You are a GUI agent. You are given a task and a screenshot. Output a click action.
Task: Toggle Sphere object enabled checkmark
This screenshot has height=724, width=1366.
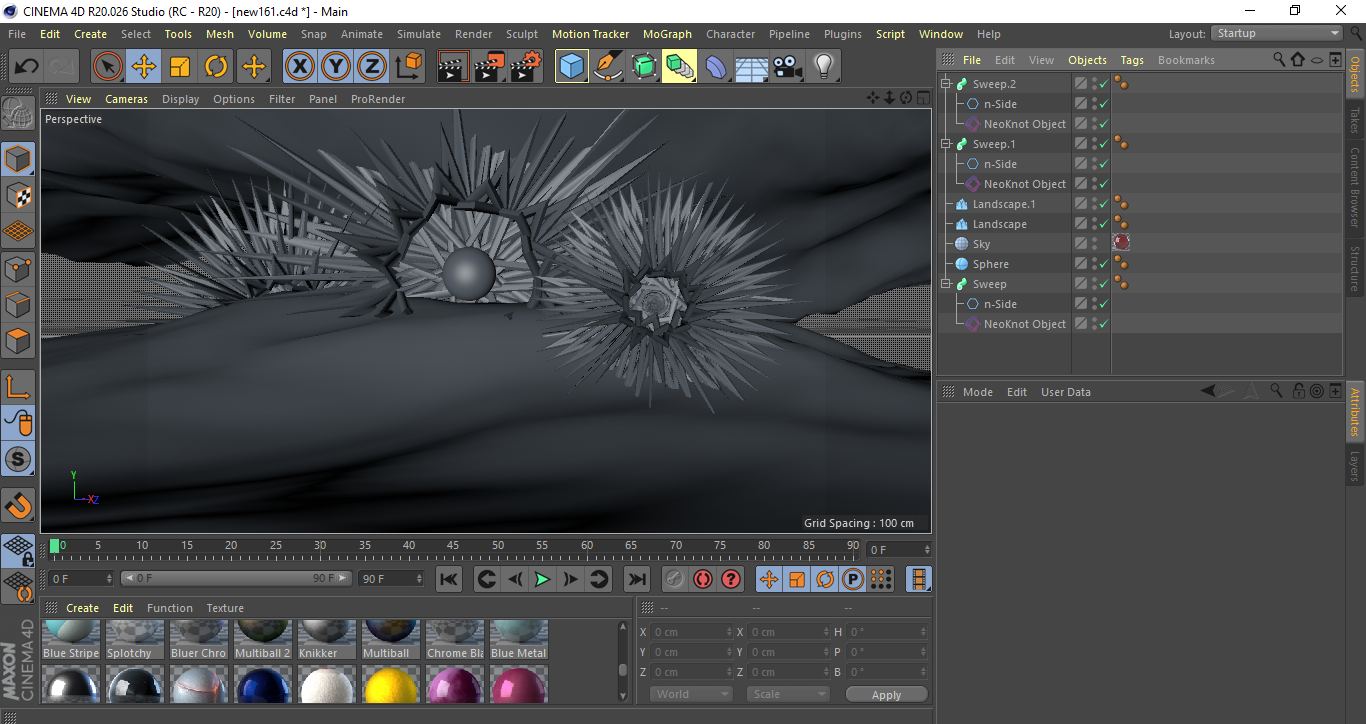[1104, 264]
